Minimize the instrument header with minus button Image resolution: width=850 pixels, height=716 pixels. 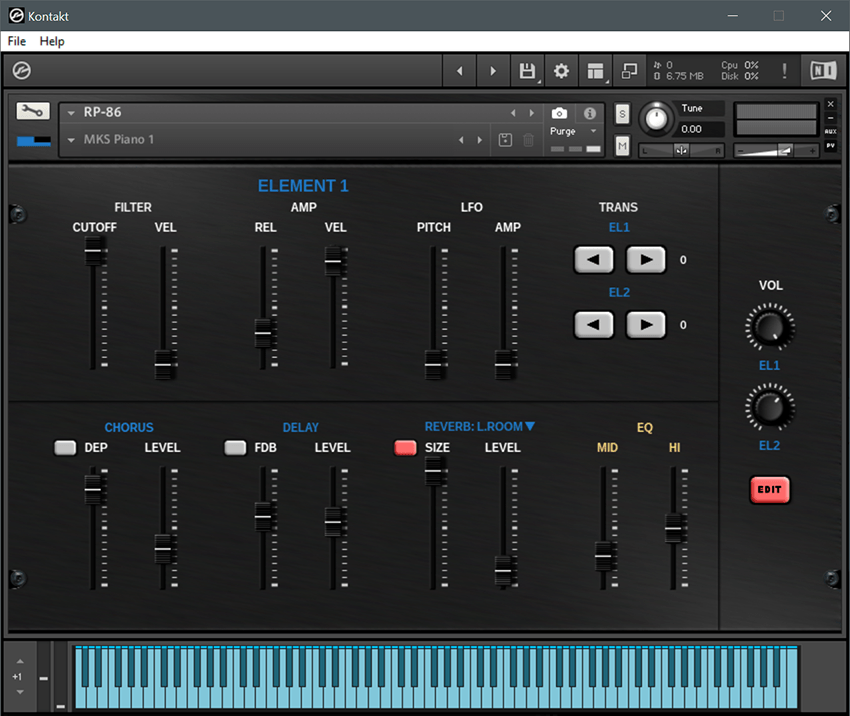click(830, 118)
